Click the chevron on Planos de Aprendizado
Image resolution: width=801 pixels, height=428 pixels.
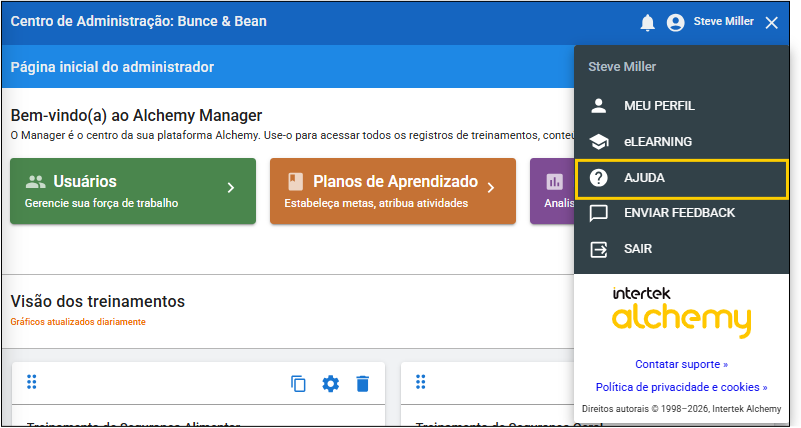point(491,187)
